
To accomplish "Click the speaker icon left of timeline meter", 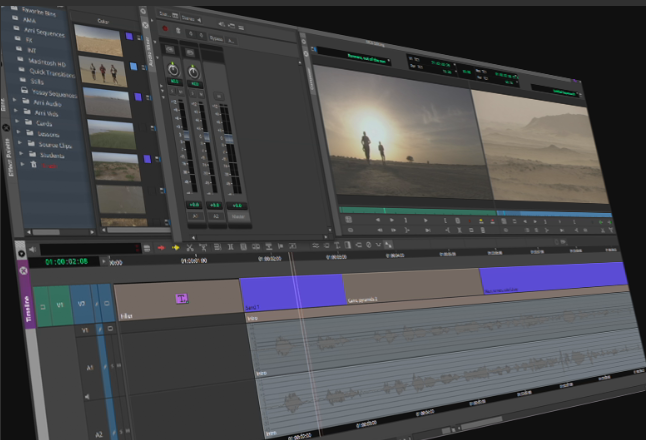I will pos(33,249).
